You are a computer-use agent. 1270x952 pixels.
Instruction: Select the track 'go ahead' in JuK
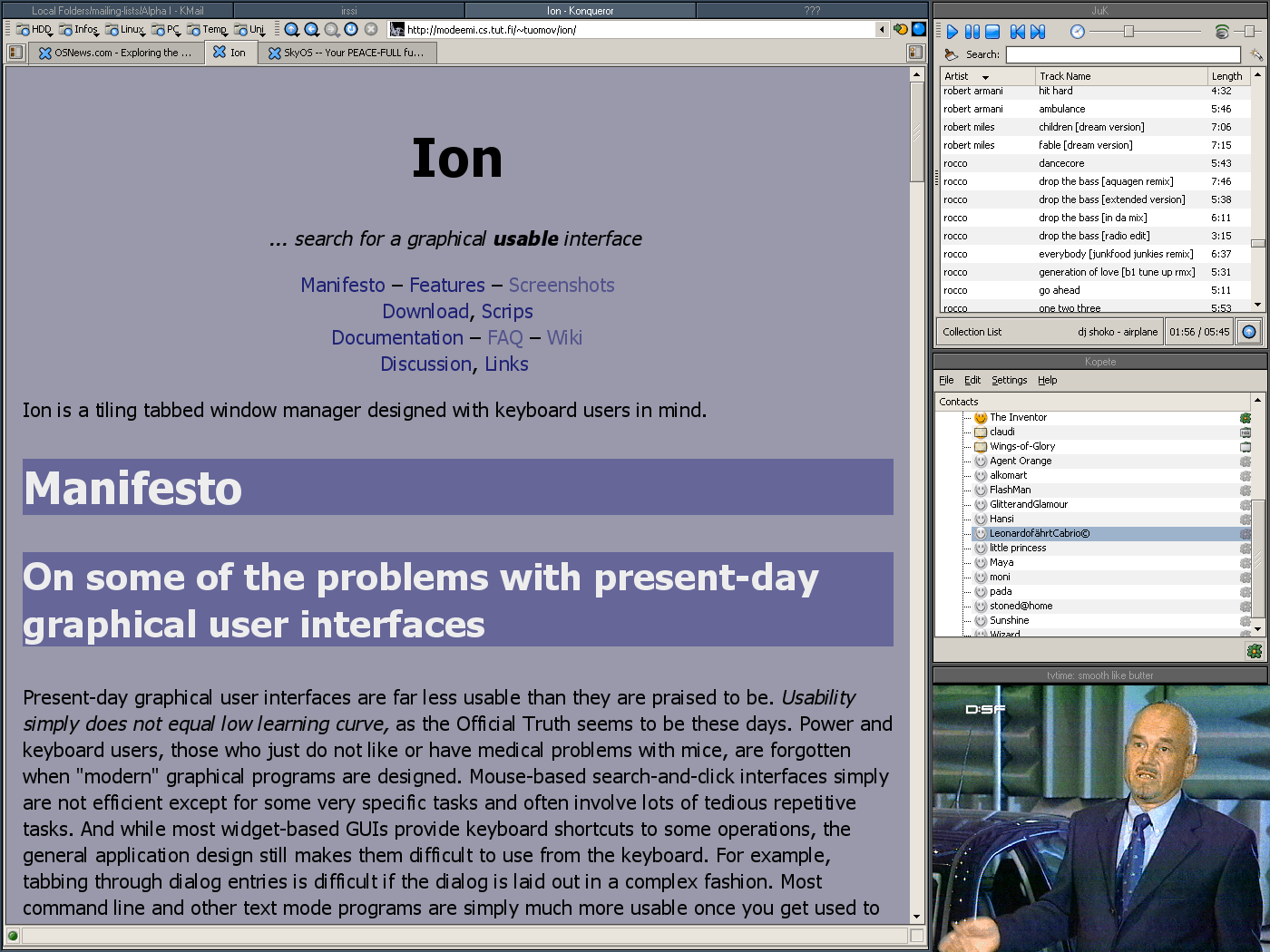click(x=1095, y=290)
